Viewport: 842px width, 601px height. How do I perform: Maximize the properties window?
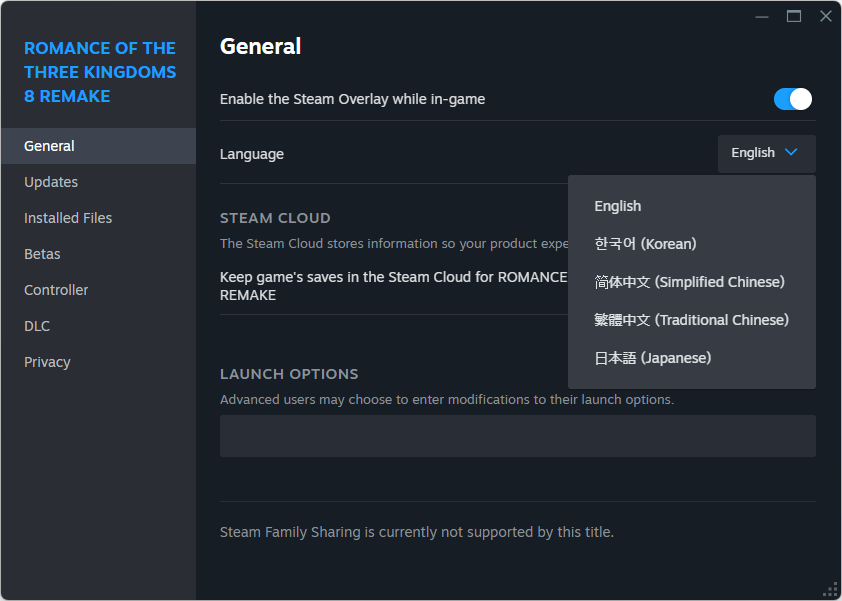tap(794, 16)
